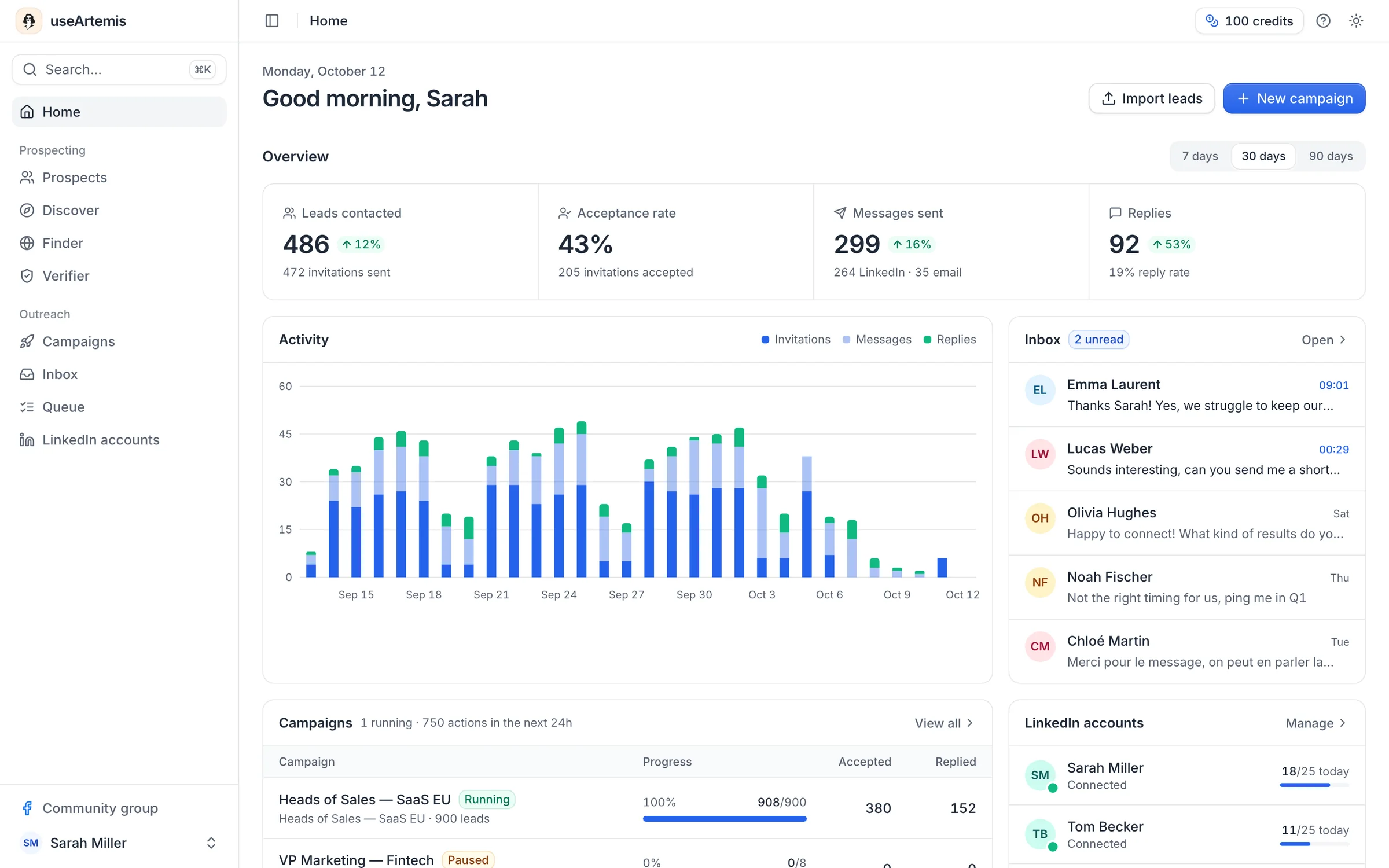Open Chloé Martin's inbox message
The width and height of the screenshot is (1389, 868).
[x=1186, y=652]
